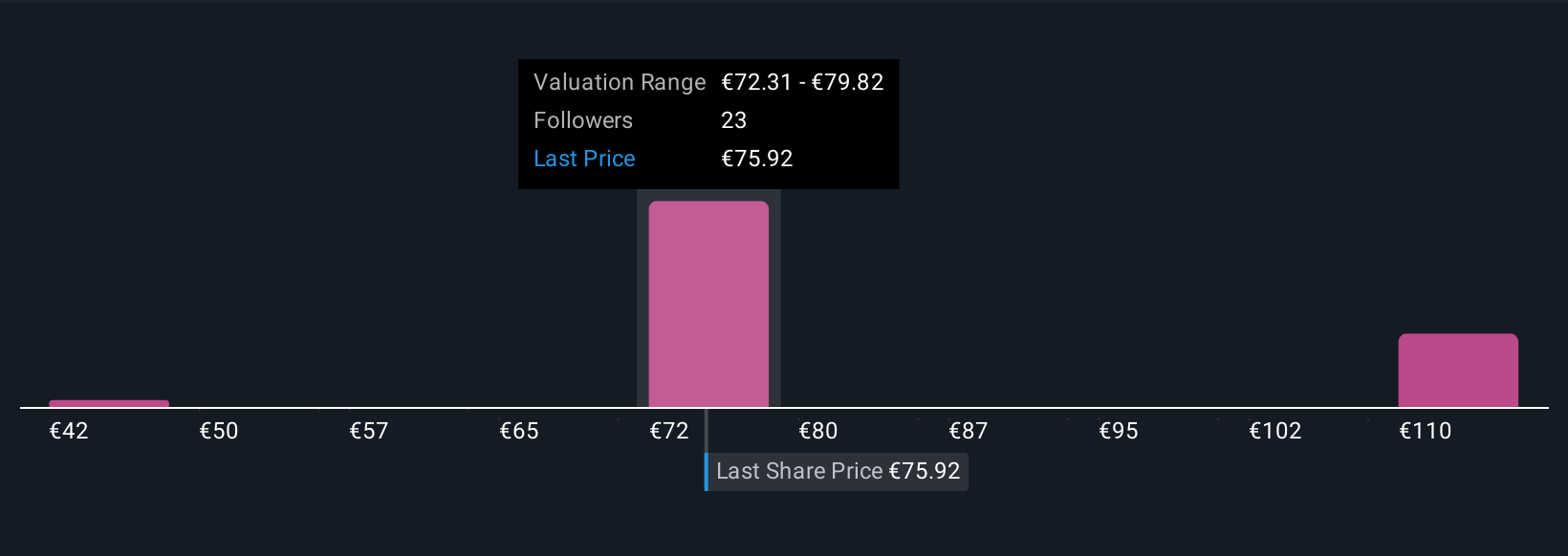
Task: Click the Followers label in tooltip
Action: (x=583, y=120)
